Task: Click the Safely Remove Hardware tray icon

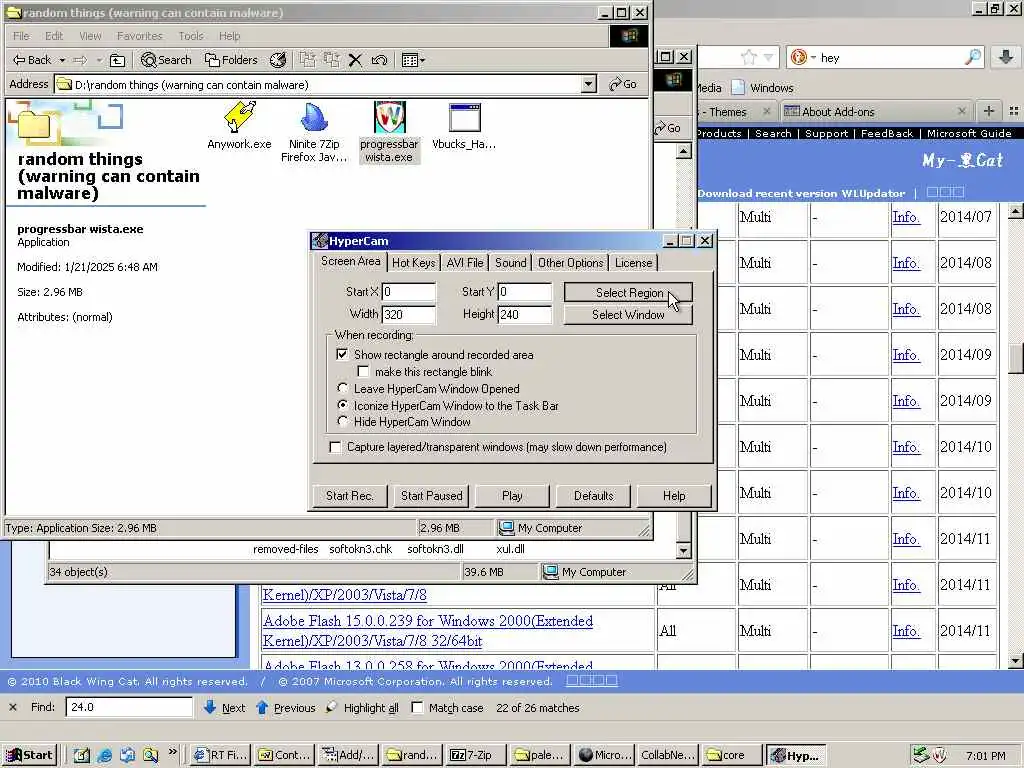Action: (921, 755)
